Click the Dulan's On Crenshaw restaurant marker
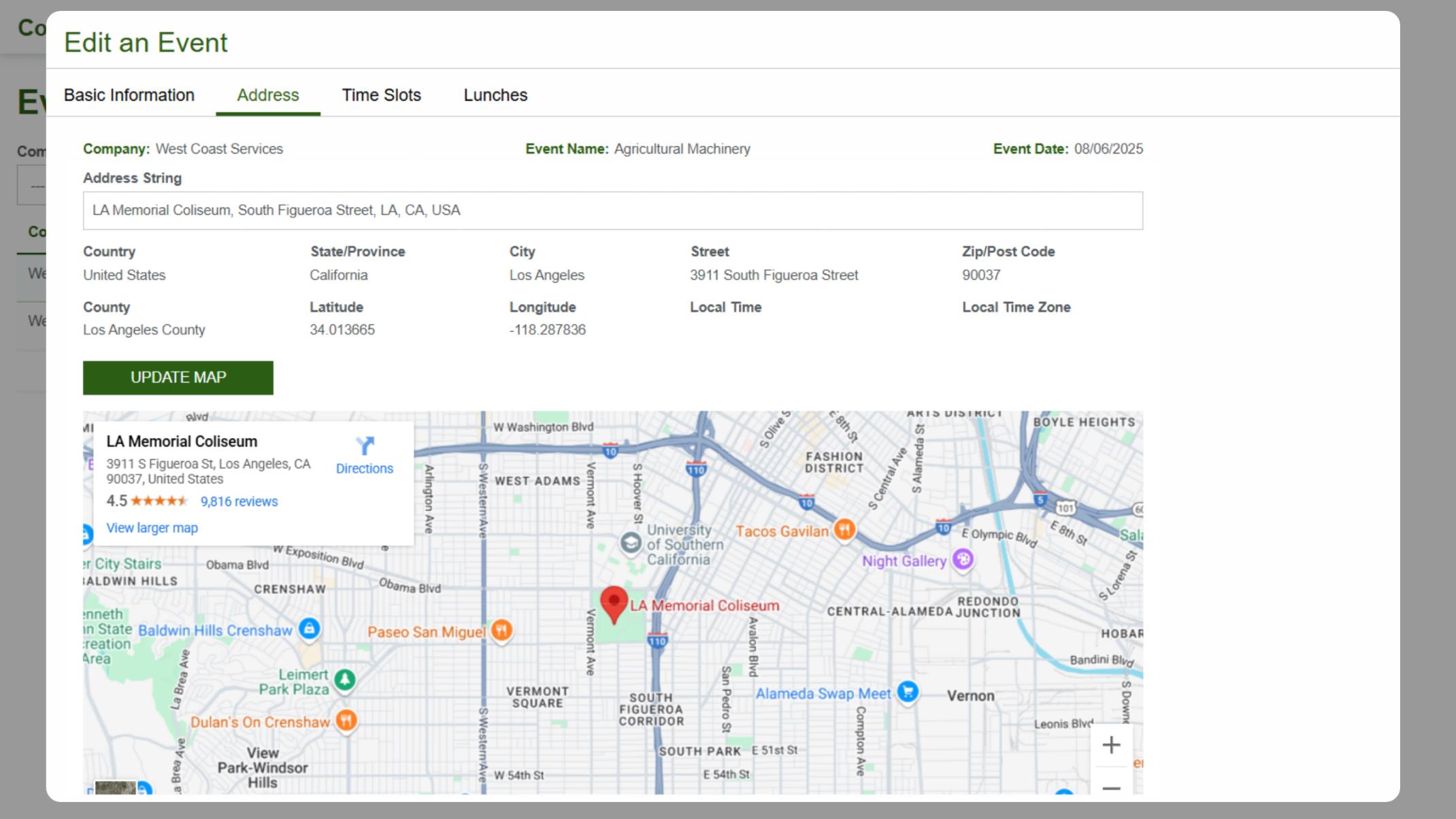The image size is (1456, 819). point(346,722)
